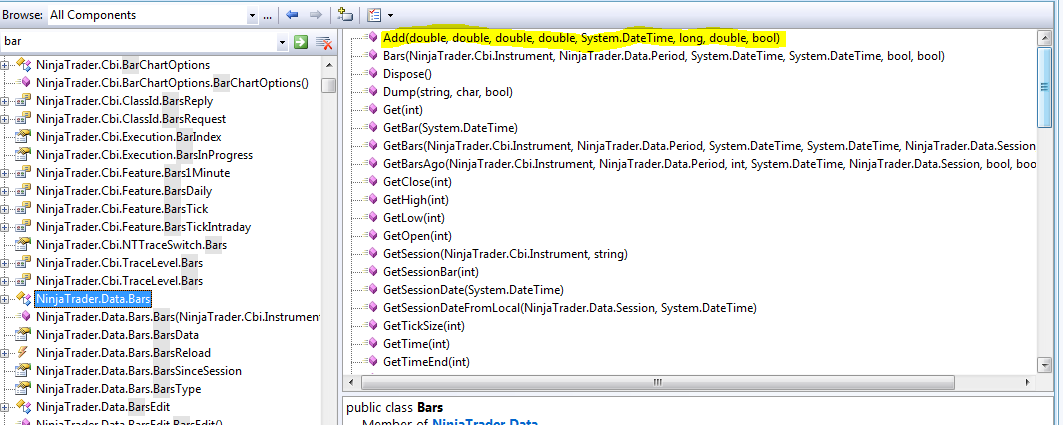Image resolution: width=1063 pixels, height=425 pixels.
Task: Navigate back with the blue left arrow
Action: pyautogui.click(x=292, y=14)
